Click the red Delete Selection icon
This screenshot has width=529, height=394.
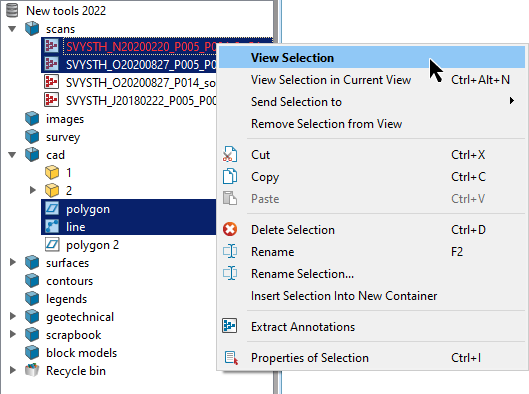[x=230, y=230]
